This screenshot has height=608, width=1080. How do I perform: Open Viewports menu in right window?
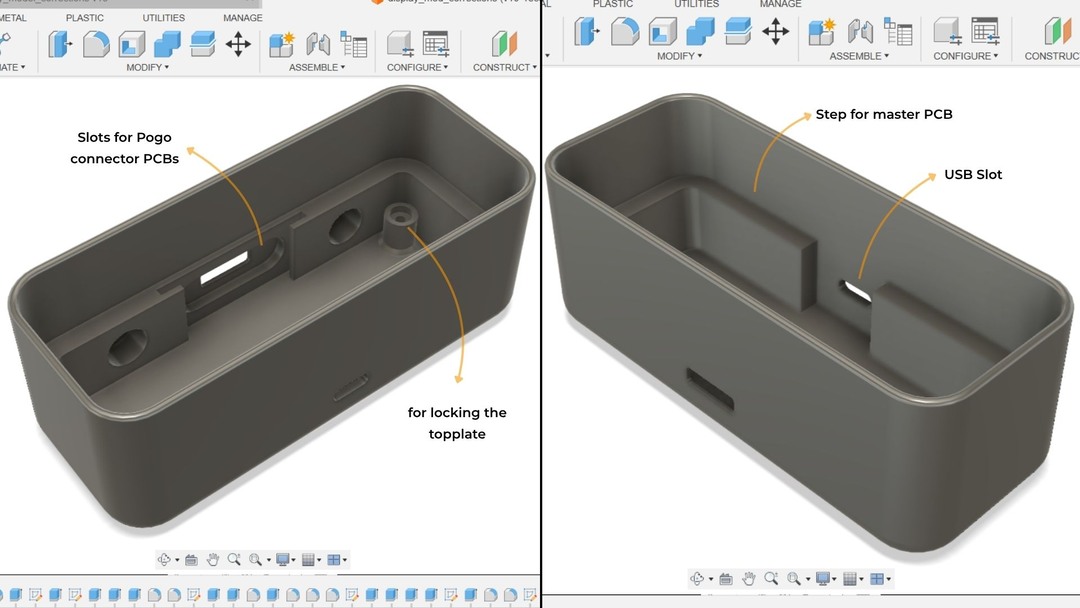(x=879, y=578)
